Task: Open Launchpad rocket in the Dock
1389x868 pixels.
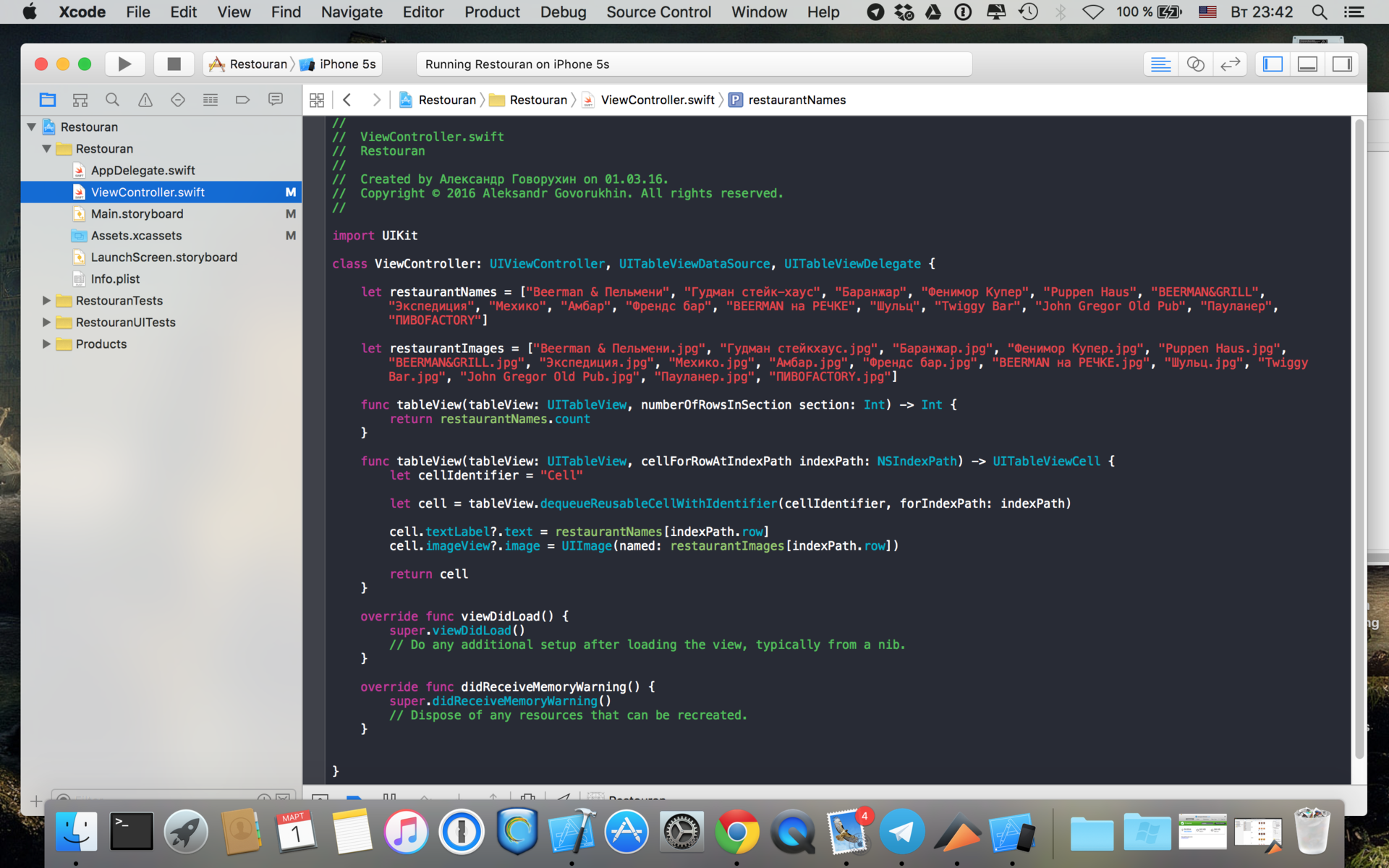Action: pos(186,832)
